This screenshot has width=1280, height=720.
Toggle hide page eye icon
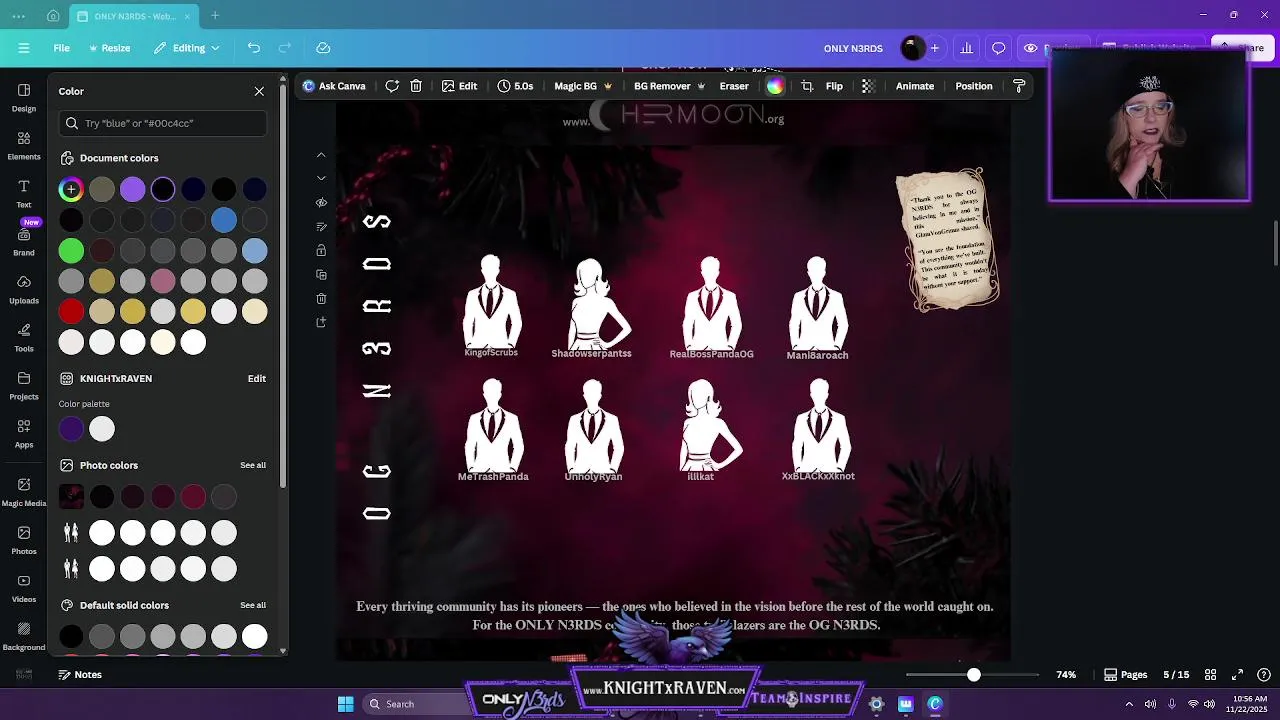[x=321, y=202]
